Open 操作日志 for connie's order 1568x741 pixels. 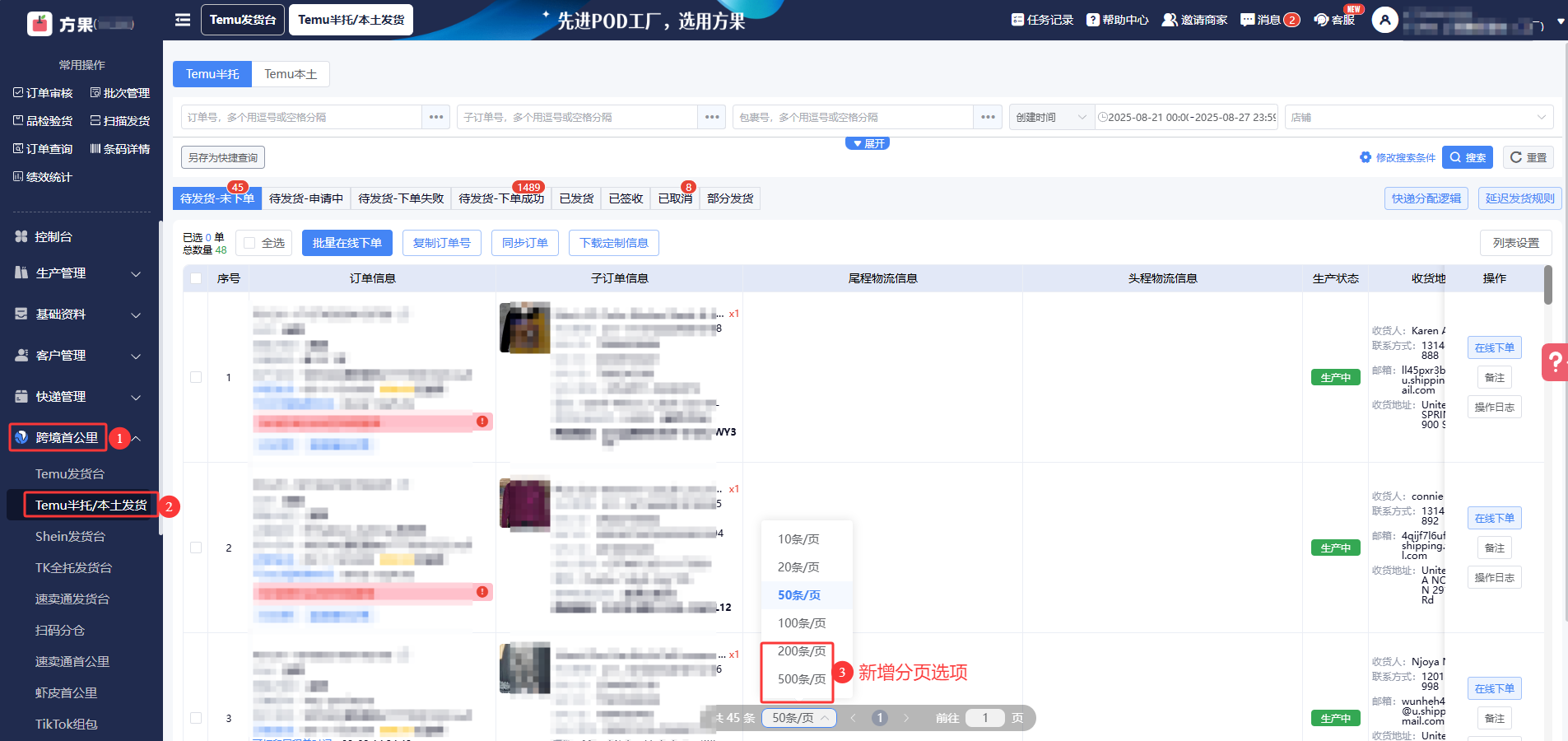1495,577
